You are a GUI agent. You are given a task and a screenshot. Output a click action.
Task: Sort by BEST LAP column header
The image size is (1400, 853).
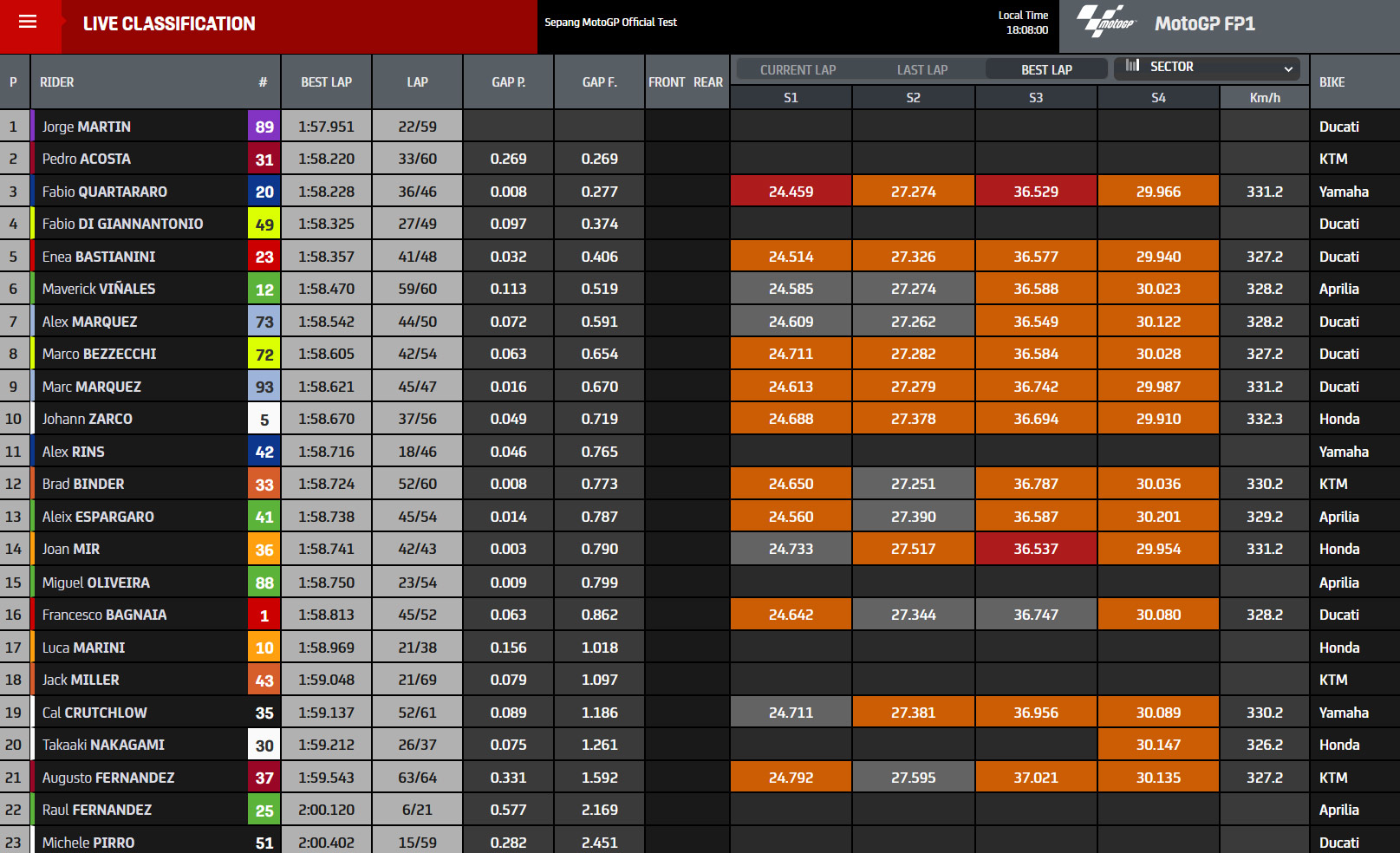[326, 82]
